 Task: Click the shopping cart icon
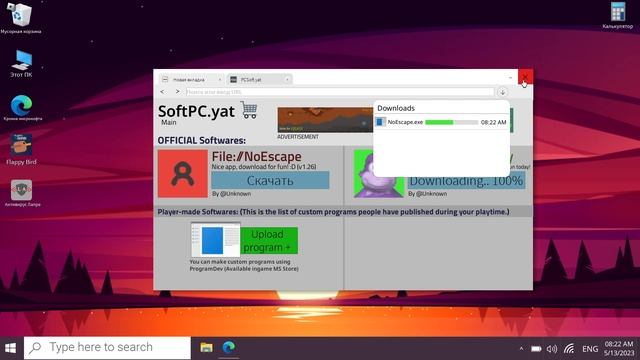click(249, 110)
